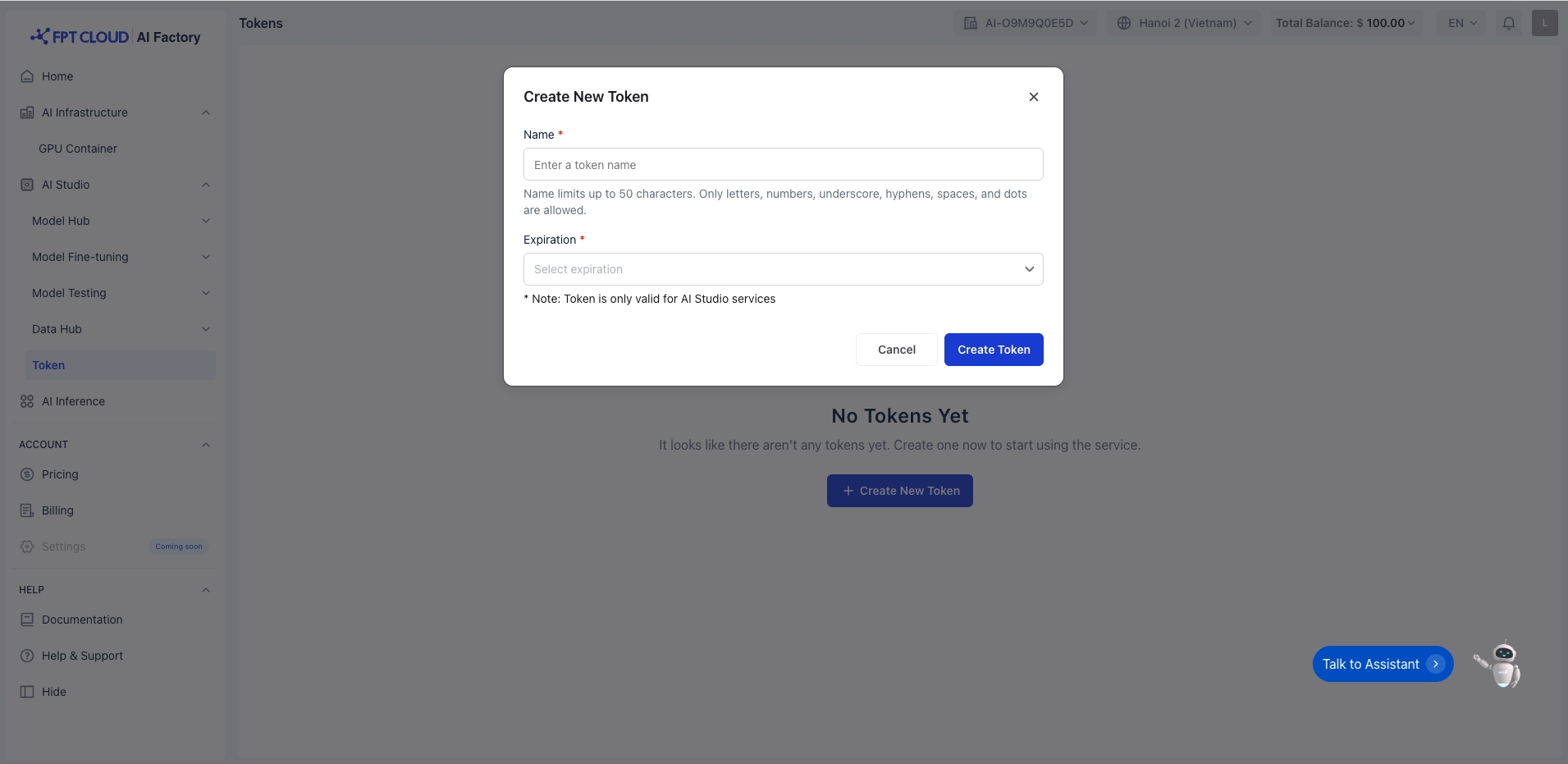Image resolution: width=1568 pixels, height=764 pixels.
Task: Select Token in the sidebar
Action: coord(48,365)
